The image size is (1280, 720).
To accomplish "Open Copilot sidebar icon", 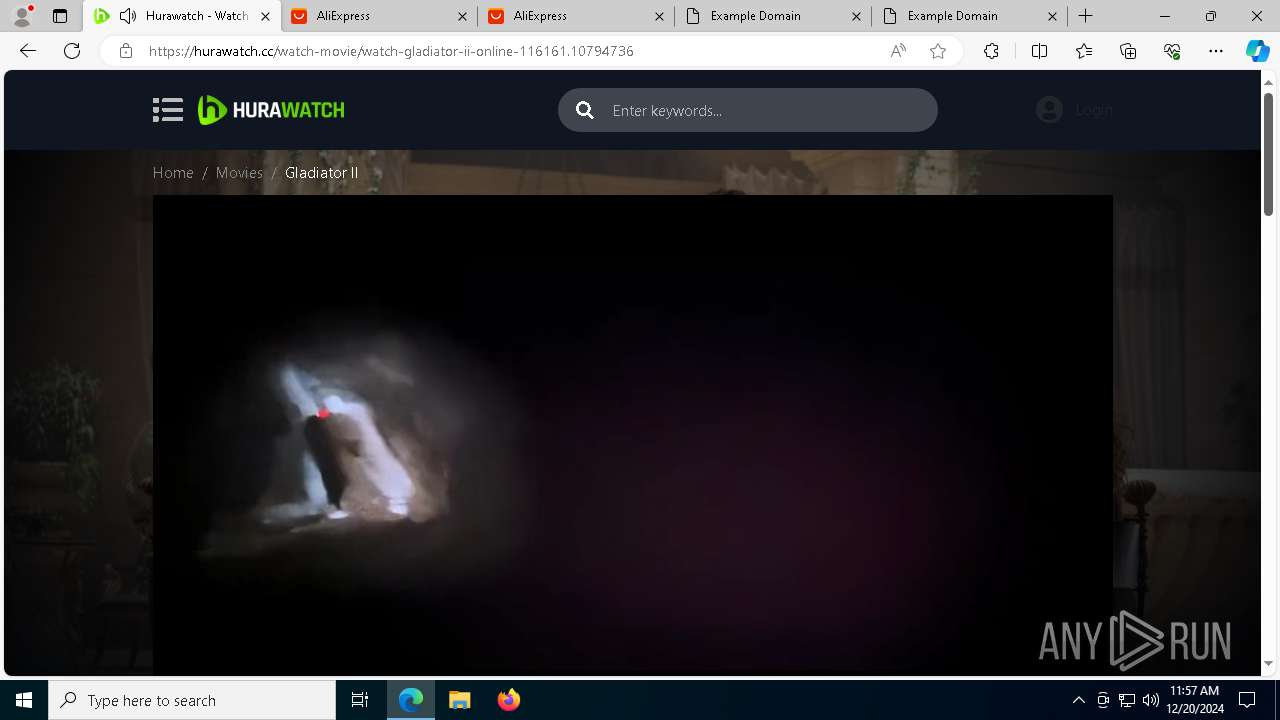I will [x=1257, y=51].
